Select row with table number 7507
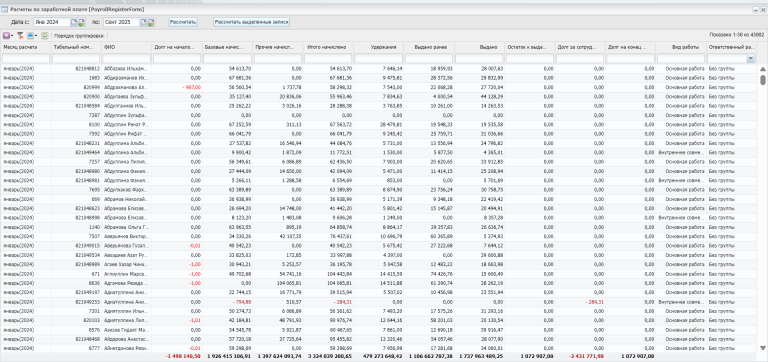 379,236
